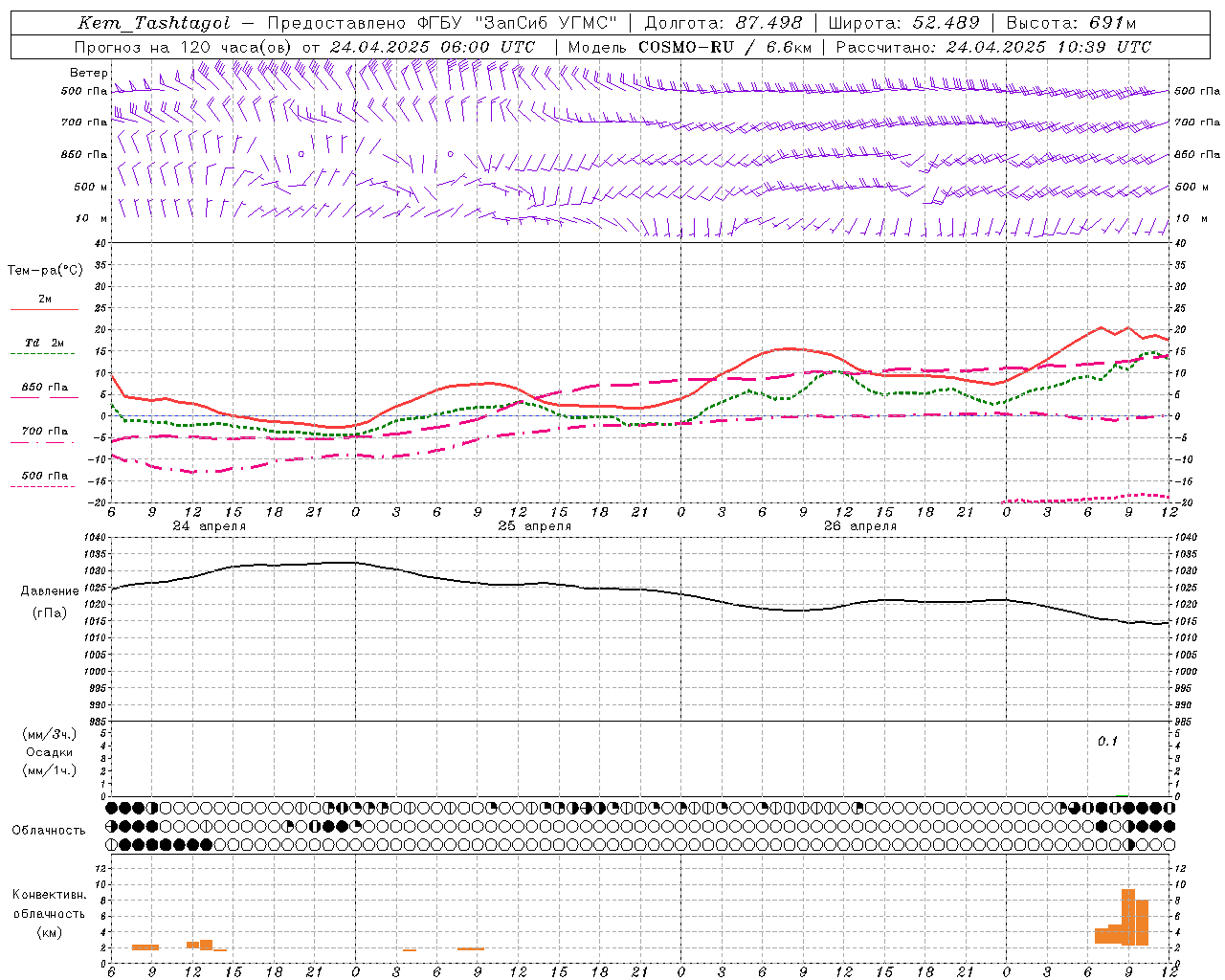Select the 2м temperature legend label
Viewport: 1225px width, 980px height.
click(x=45, y=300)
